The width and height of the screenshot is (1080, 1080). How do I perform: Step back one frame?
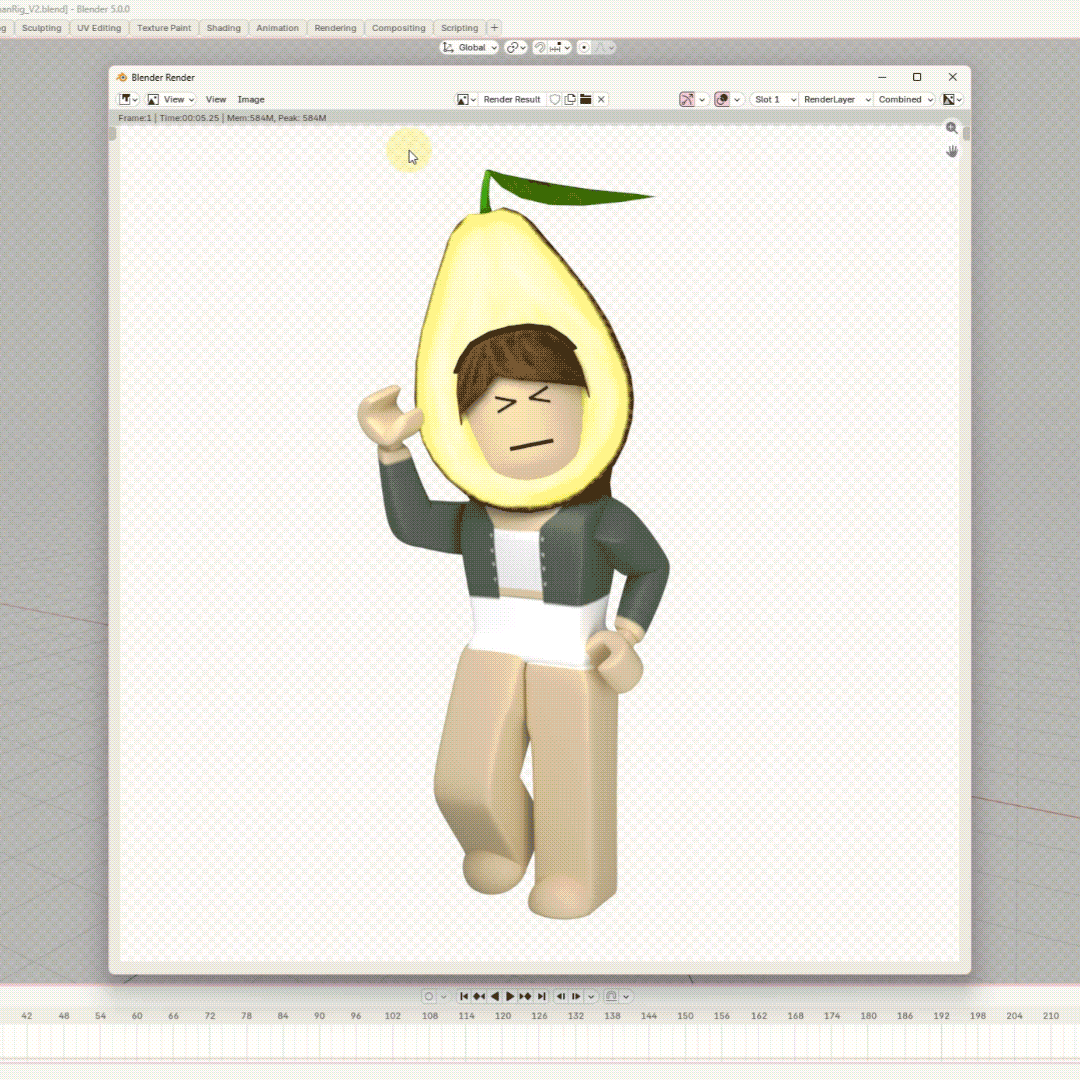561,996
